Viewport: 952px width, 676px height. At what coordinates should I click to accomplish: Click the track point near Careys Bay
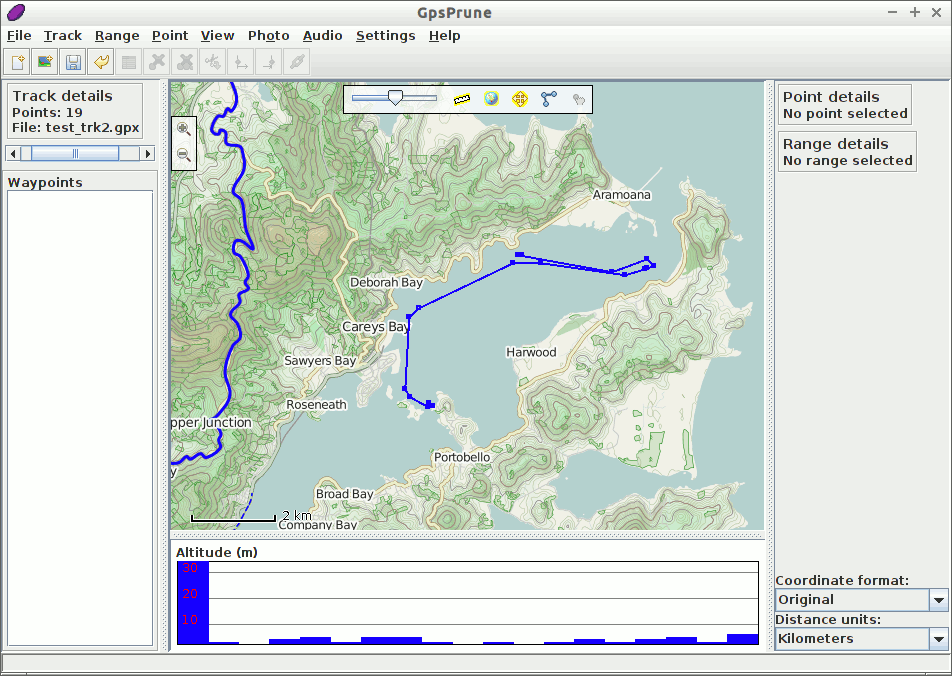409,316
